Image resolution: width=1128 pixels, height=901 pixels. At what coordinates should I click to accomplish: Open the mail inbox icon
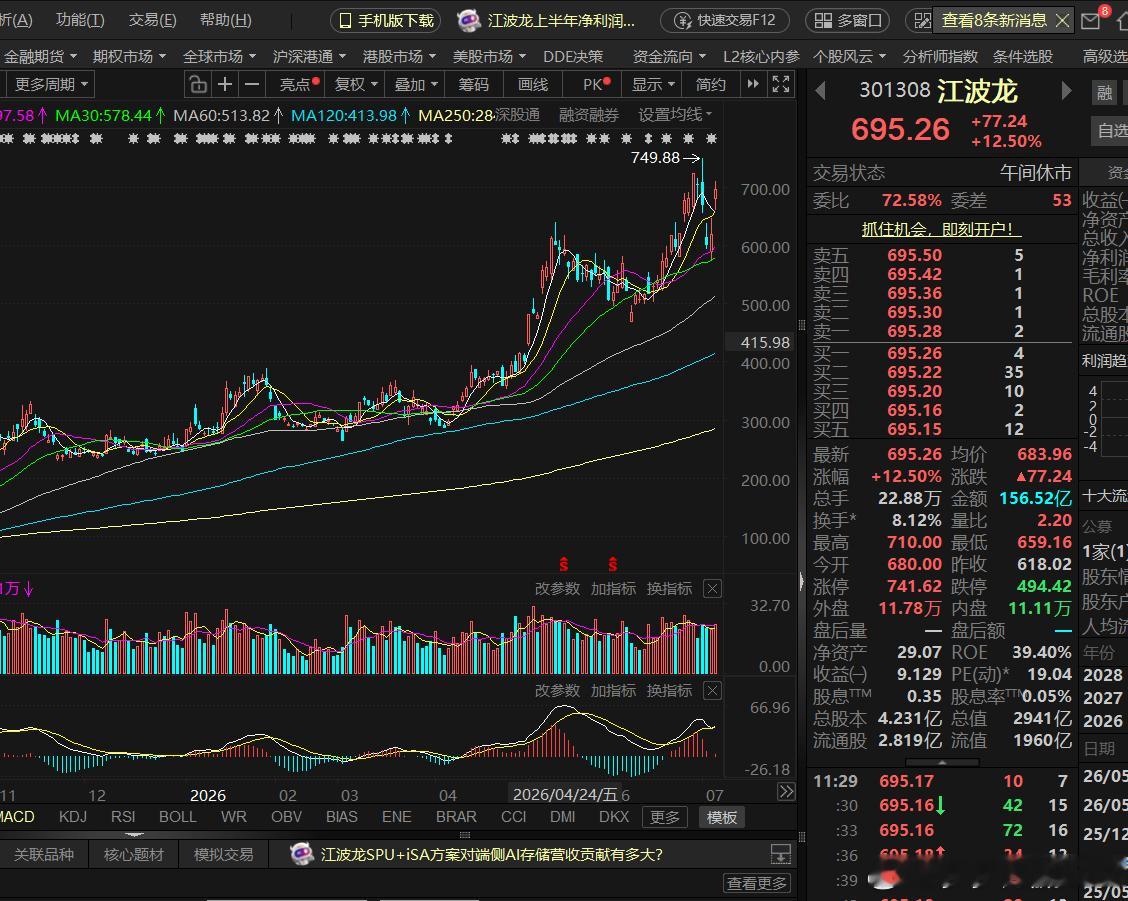pos(1091,20)
